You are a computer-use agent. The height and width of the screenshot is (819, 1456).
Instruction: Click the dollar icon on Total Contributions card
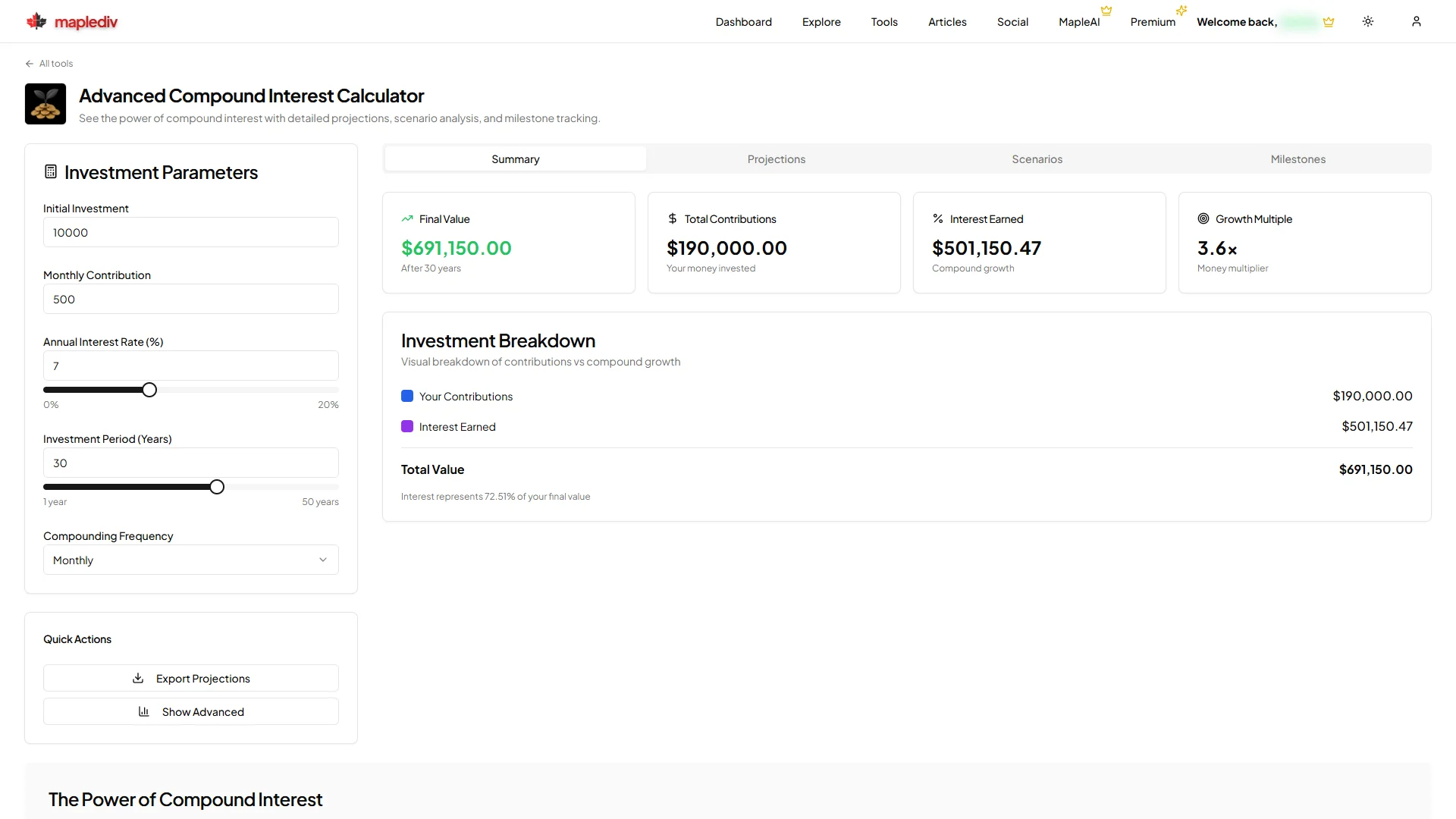673,219
